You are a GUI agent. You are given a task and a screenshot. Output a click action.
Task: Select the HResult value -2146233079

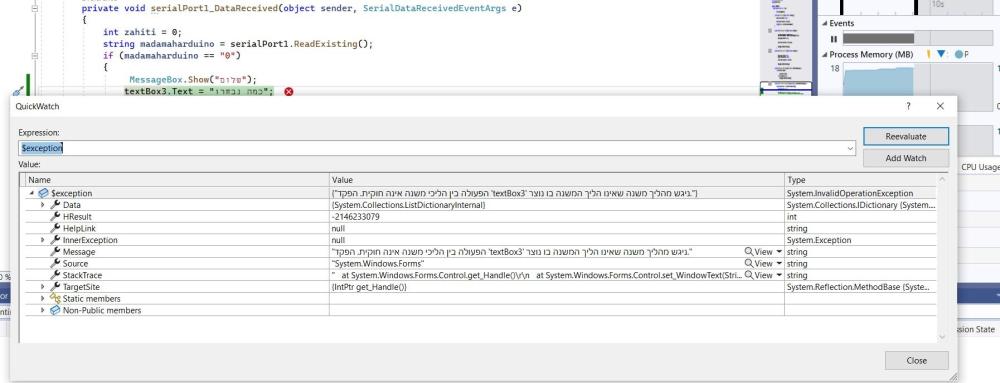pyautogui.click(x=356, y=217)
